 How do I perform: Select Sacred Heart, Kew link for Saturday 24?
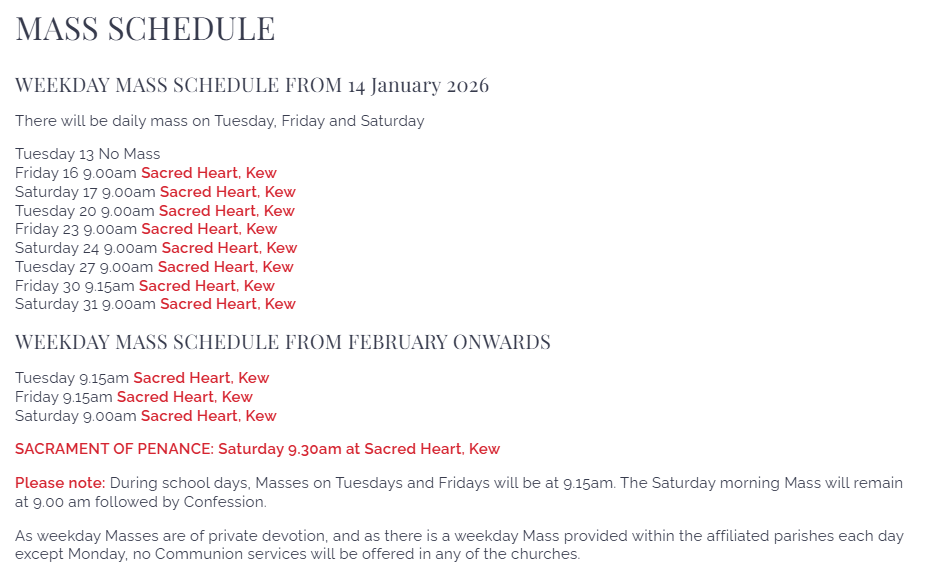tap(229, 248)
